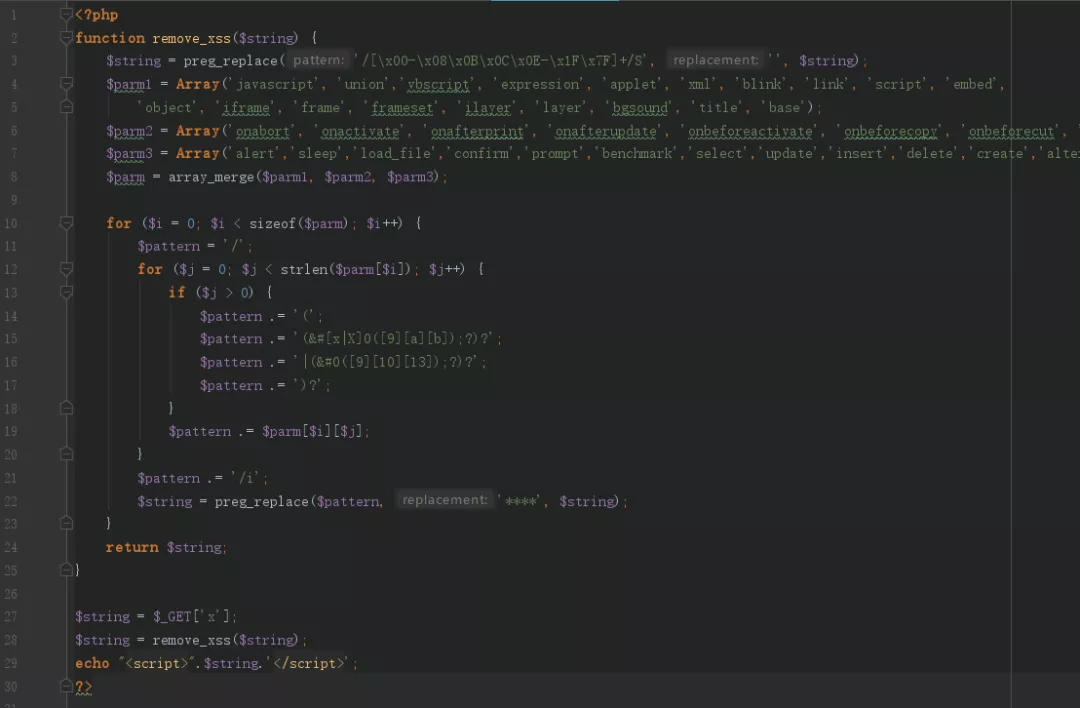Click the function name remove_xss in its declaration
The width and height of the screenshot is (1080, 708).
[191, 38]
